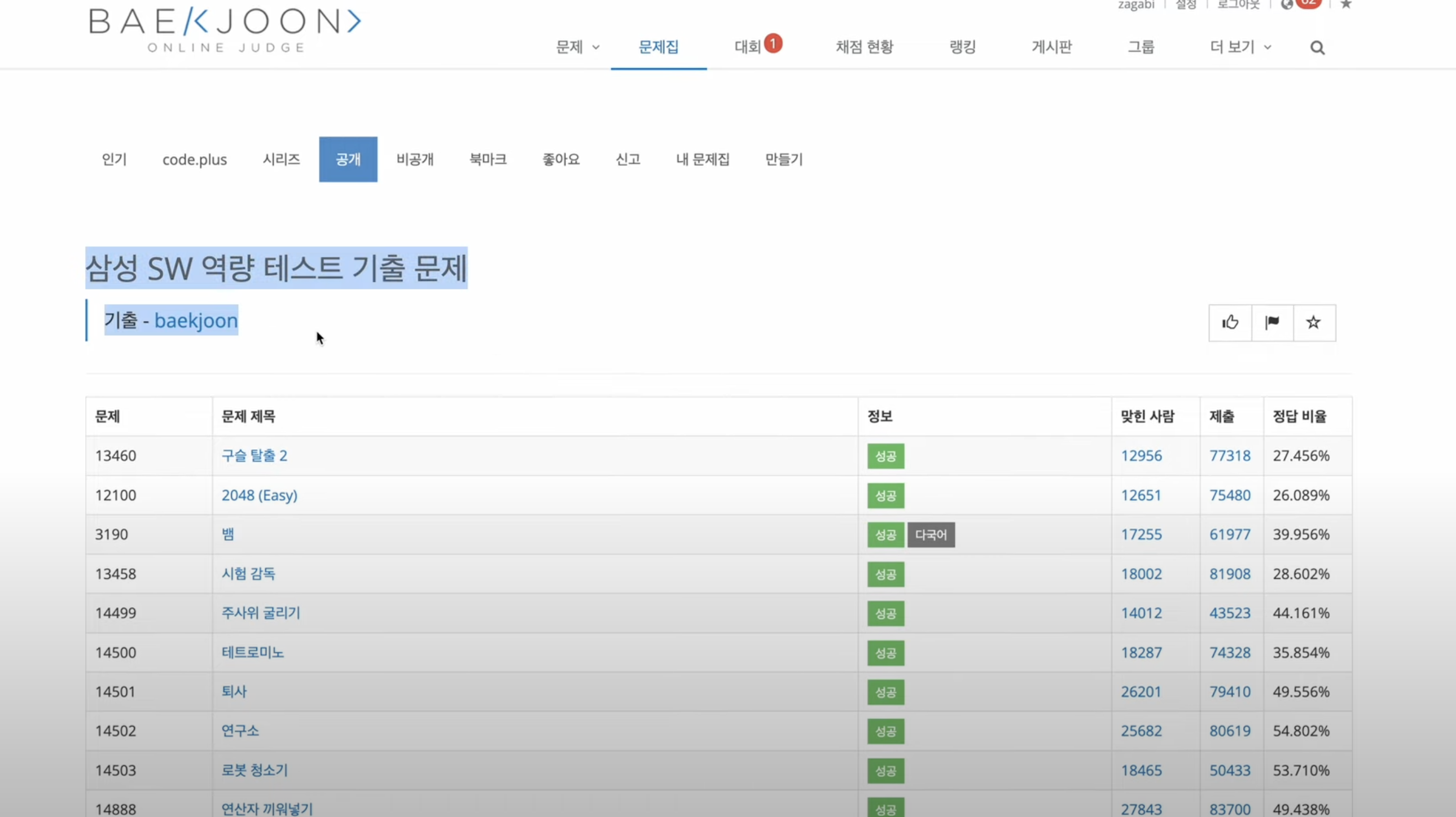Screen dimensions: 1456x817
Task: Expand the 더 보기 dropdown menu
Action: [x=1240, y=47]
